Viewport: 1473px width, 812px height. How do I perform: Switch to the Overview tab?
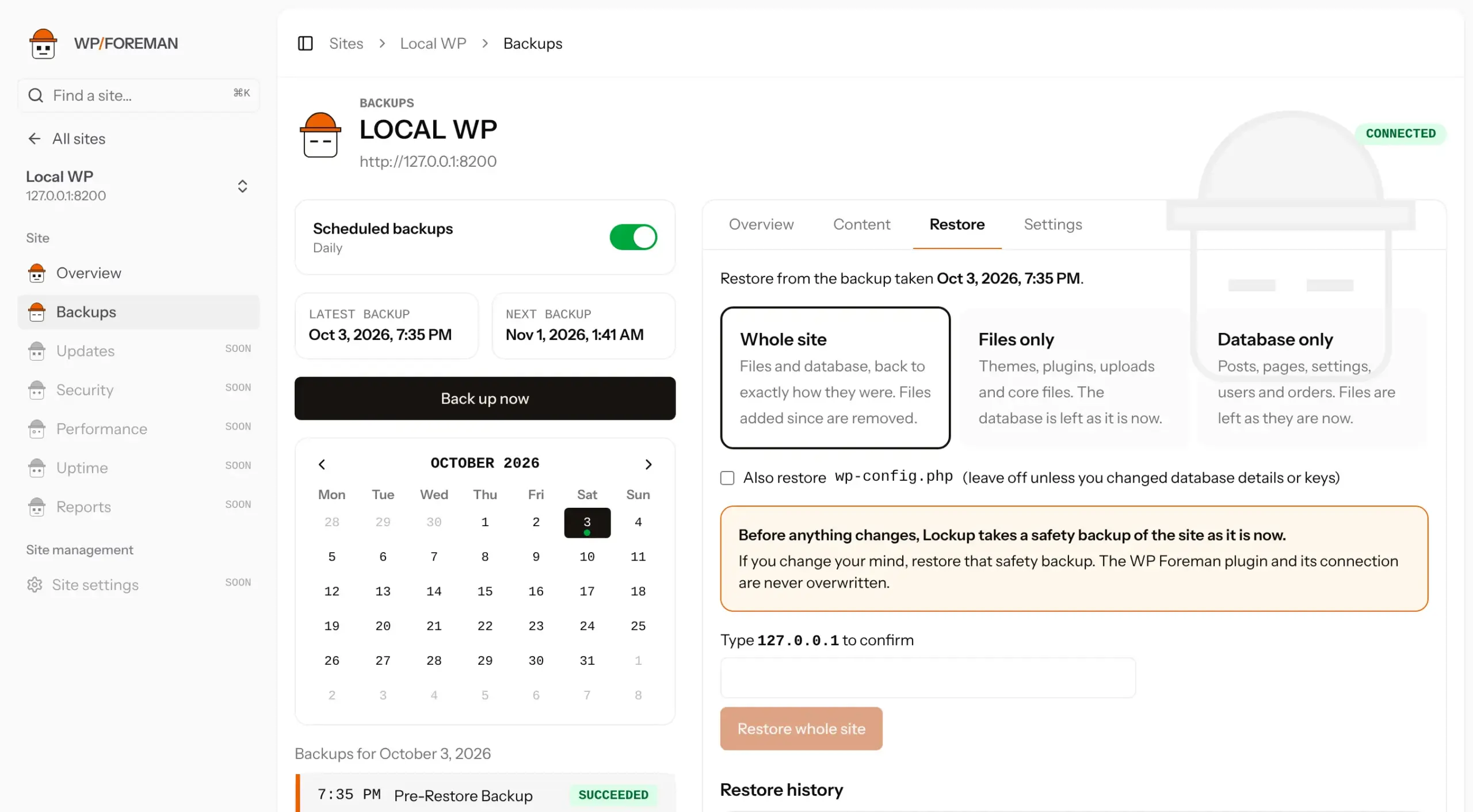pos(761,224)
